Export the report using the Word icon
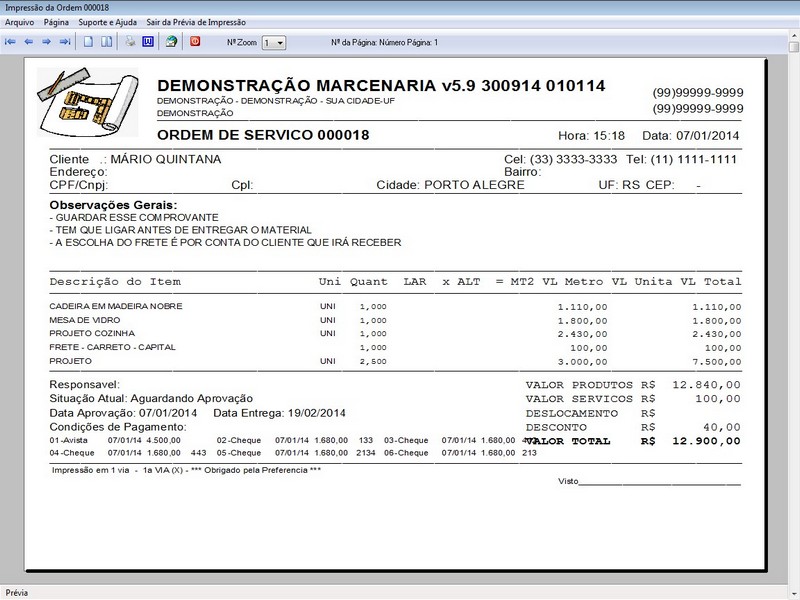This screenshot has height=600, width=800. (x=146, y=42)
